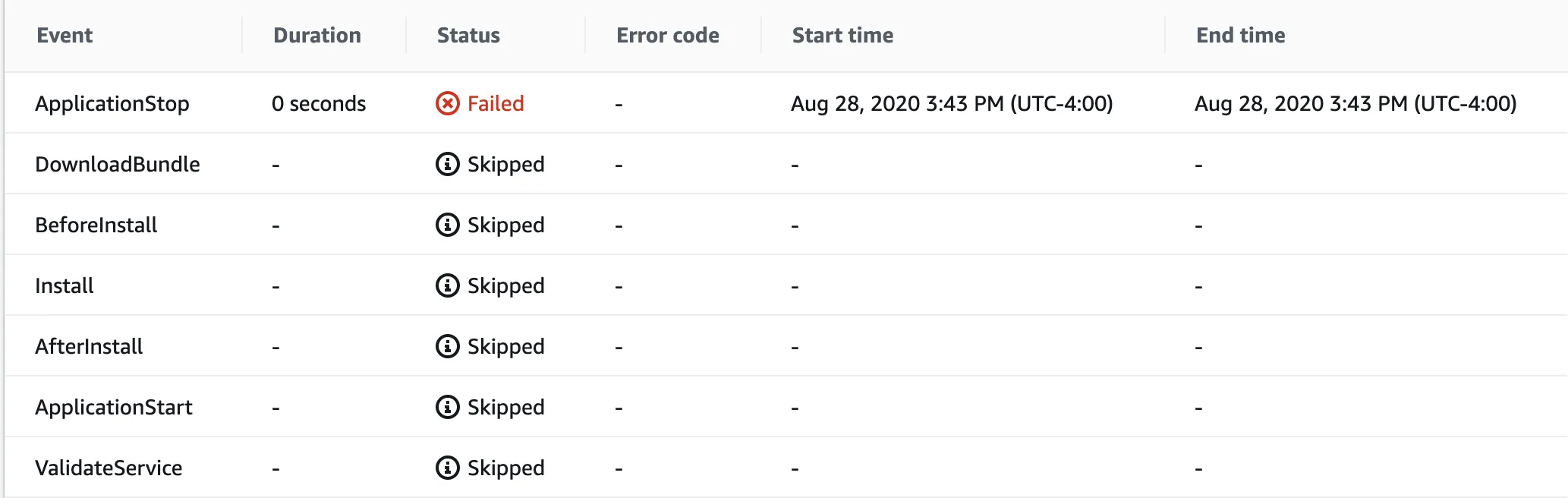Click the ApplicationStop start time value

(x=952, y=104)
